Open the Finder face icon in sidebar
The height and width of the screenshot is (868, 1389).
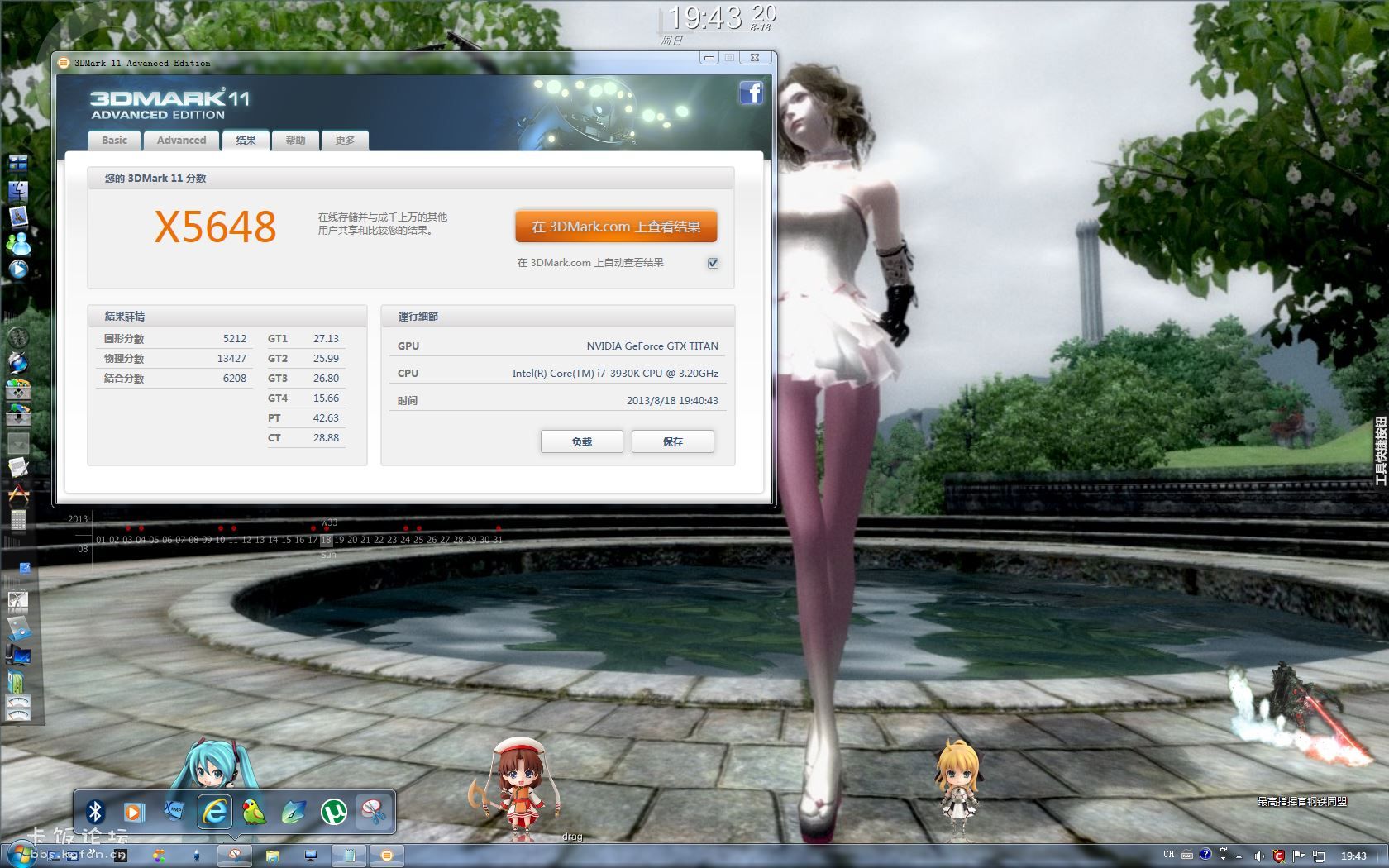[x=18, y=192]
